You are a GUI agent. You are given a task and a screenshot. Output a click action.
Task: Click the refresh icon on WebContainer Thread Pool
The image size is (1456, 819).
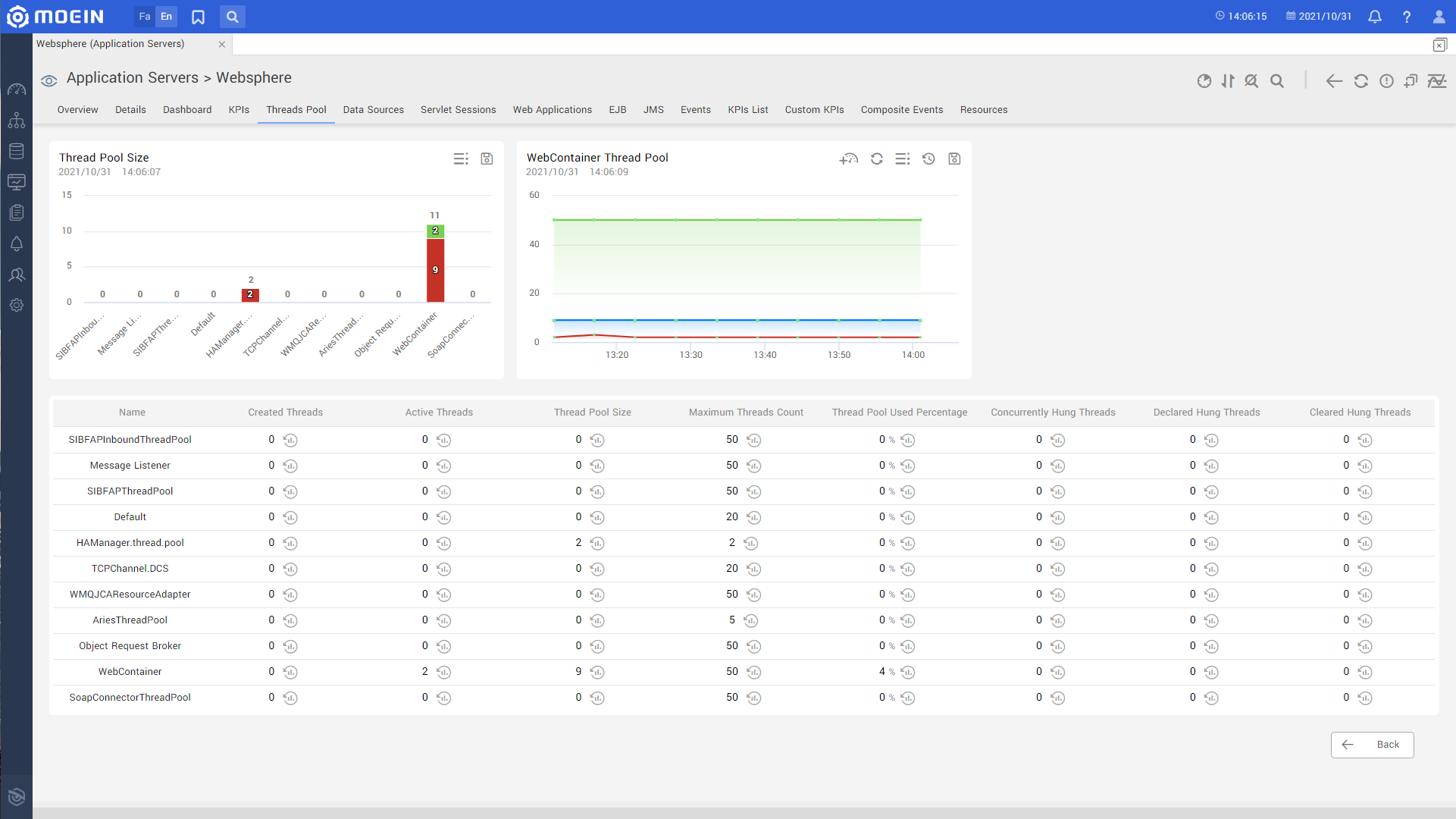click(875, 159)
